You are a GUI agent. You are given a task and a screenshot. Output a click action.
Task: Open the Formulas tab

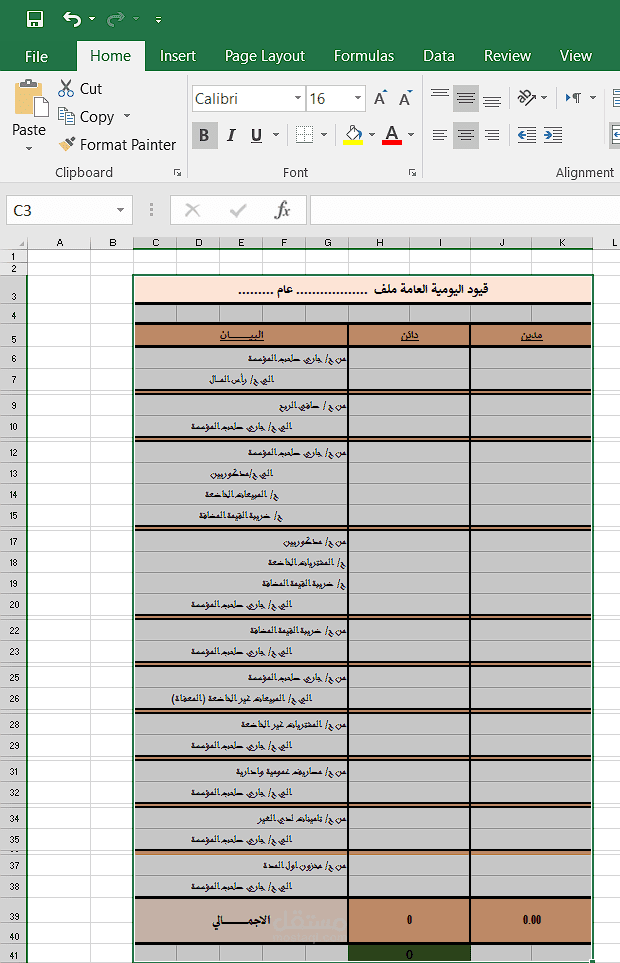click(x=364, y=56)
